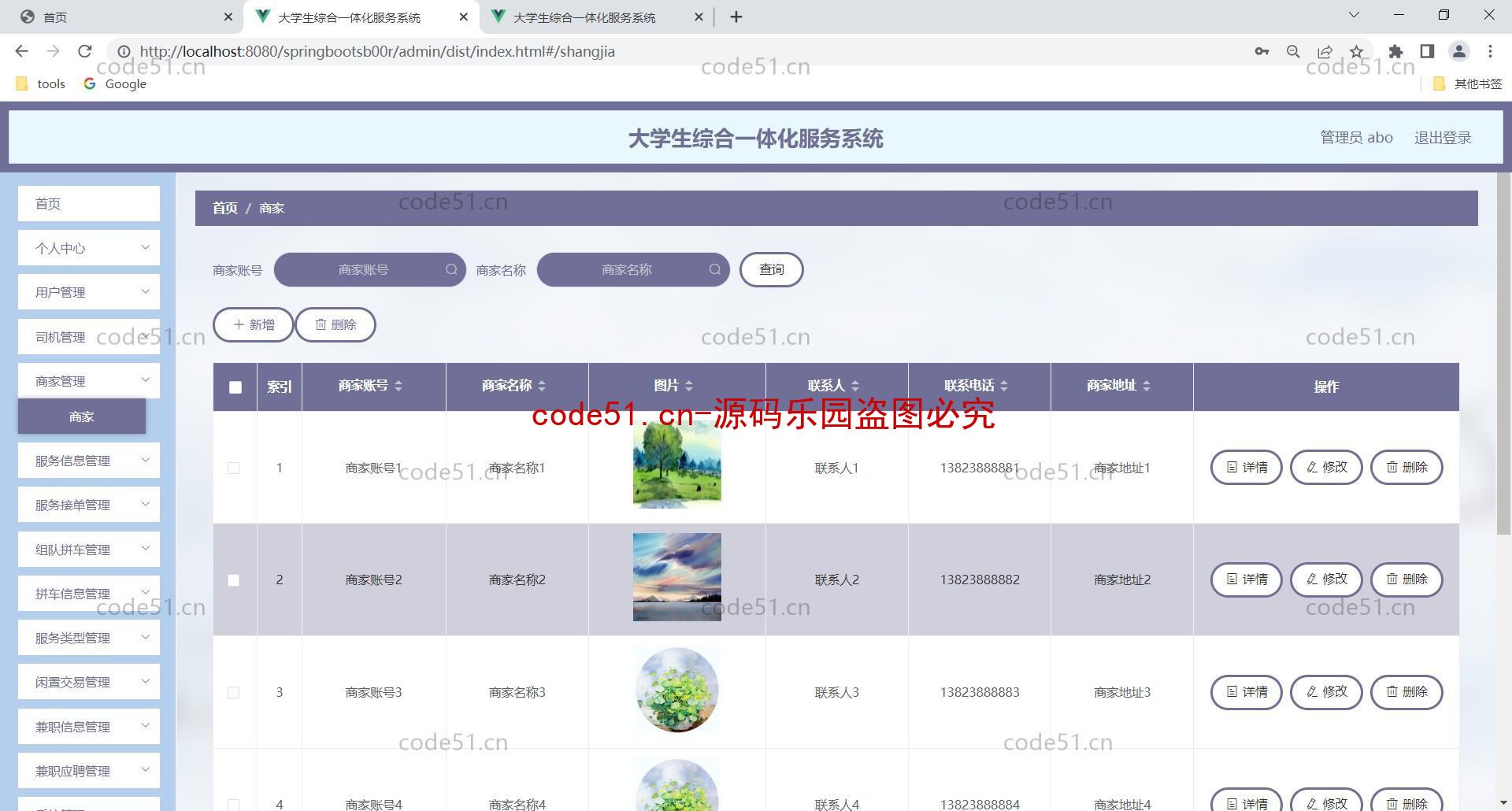Click 首页 in the breadcrumb
The image size is (1512, 811).
tap(224, 208)
